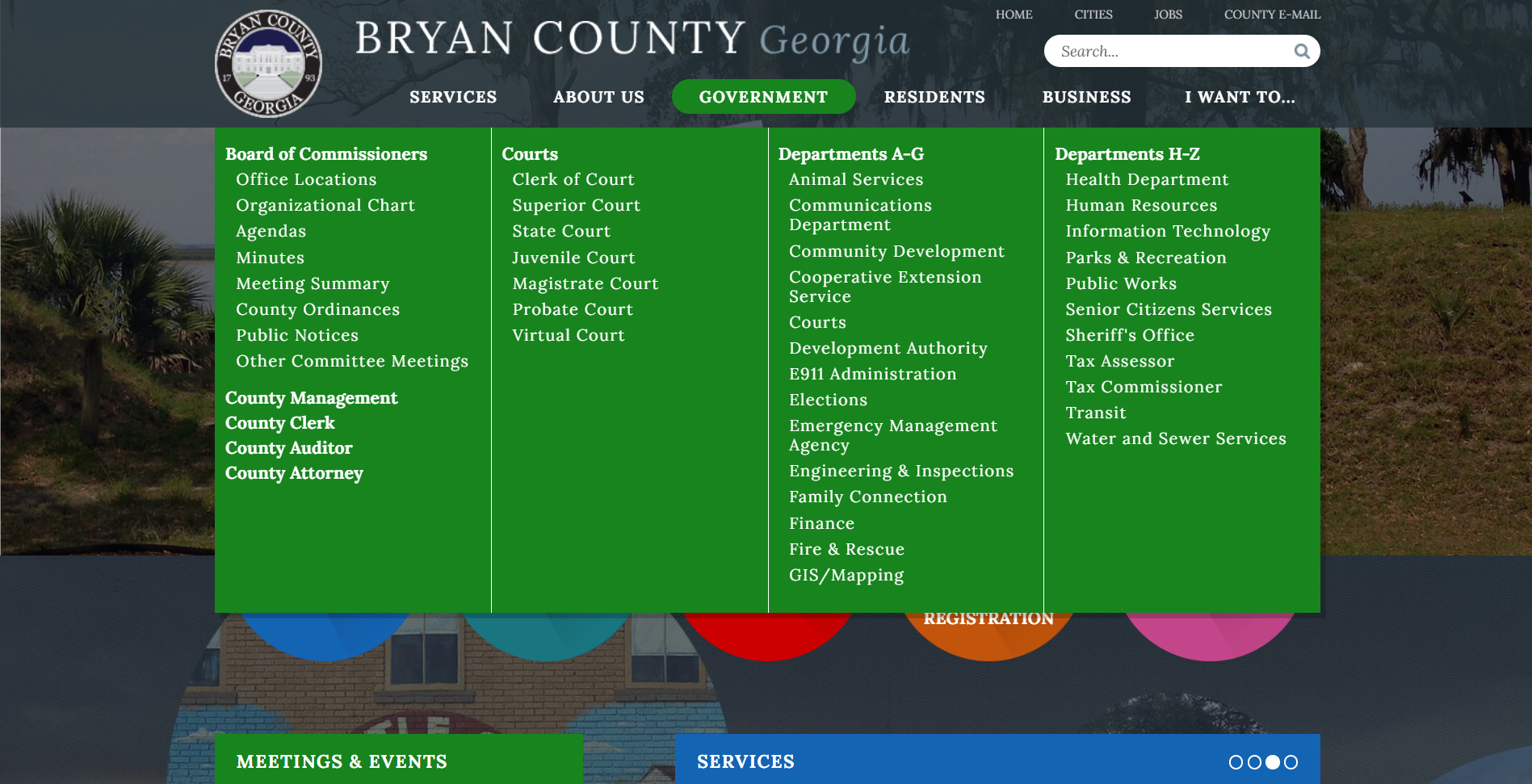Open Engineering & Inspections page
Image resolution: width=1532 pixels, height=784 pixels.
point(901,471)
